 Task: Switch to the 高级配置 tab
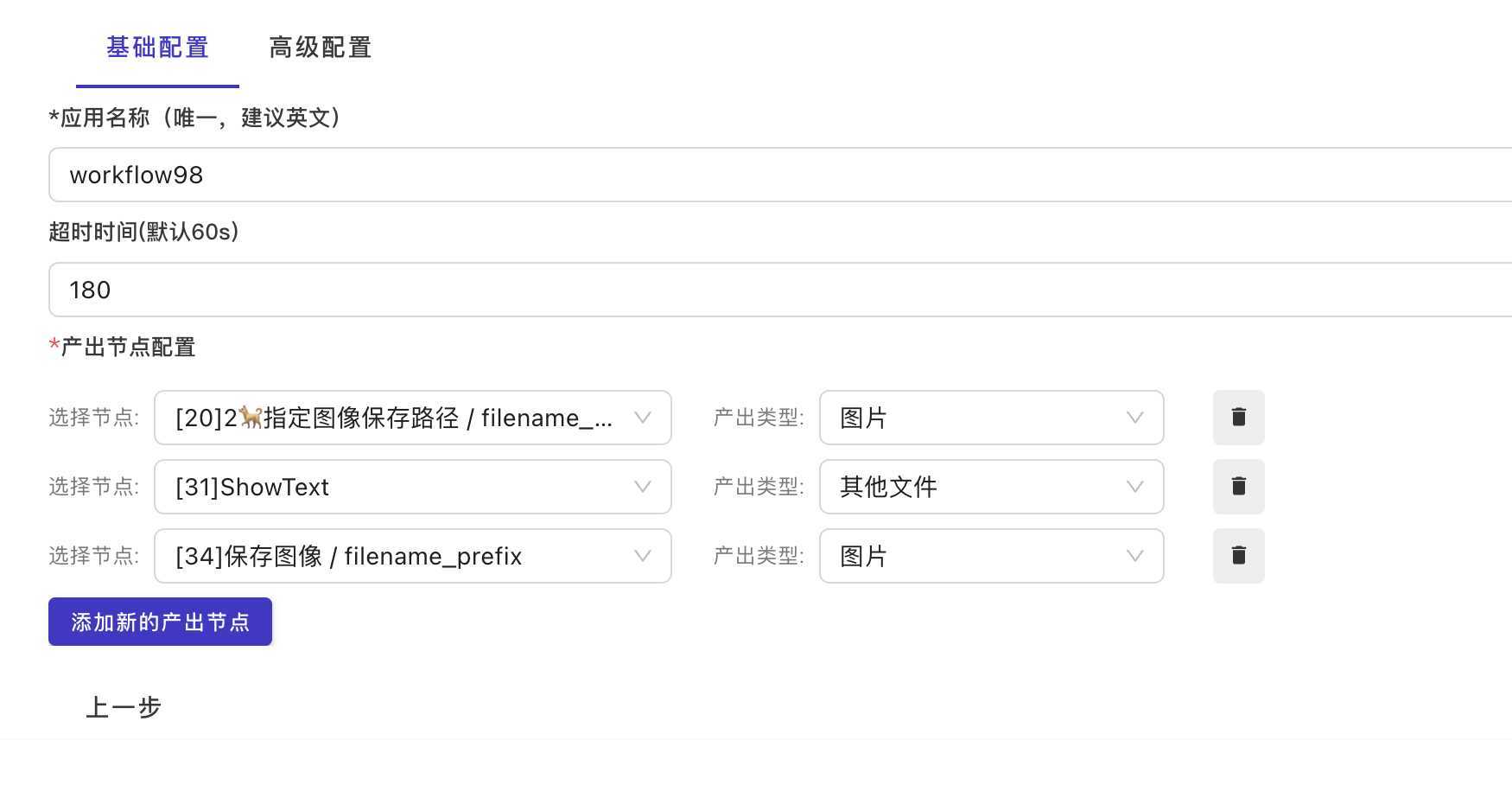pyautogui.click(x=320, y=48)
